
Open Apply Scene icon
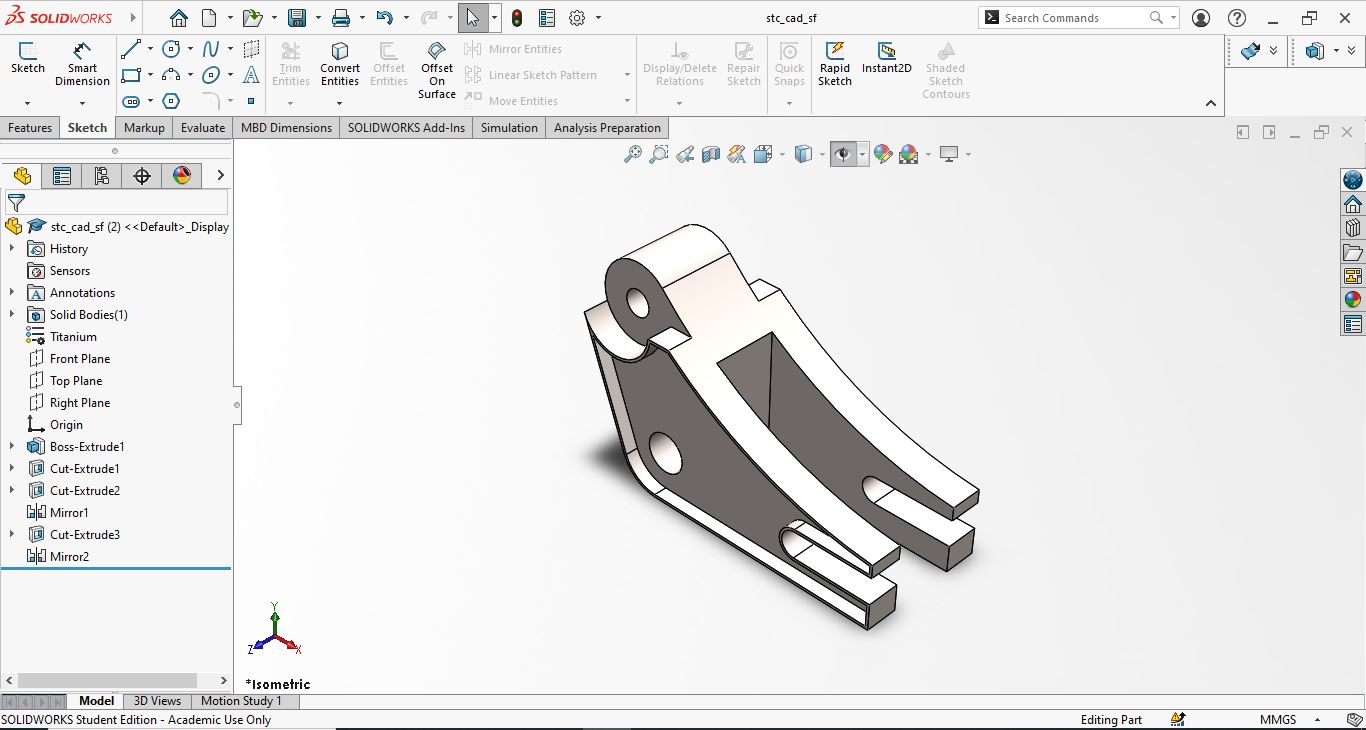[x=908, y=154]
